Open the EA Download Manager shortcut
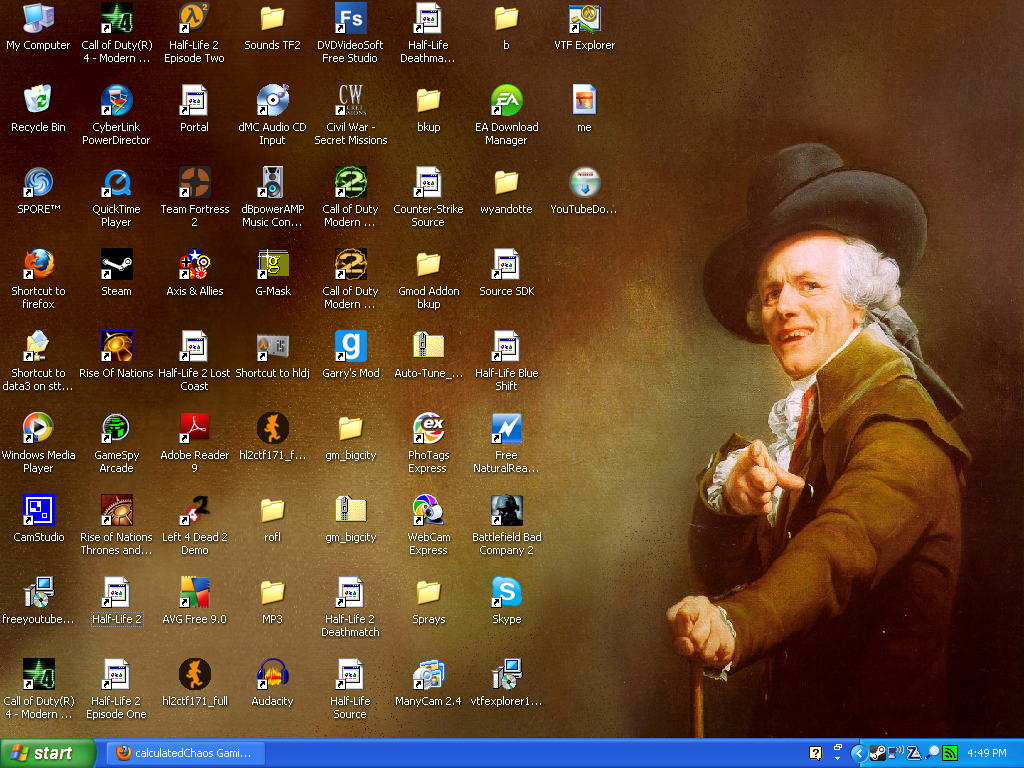Screen dimensions: 1024x768 coord(506,101)
